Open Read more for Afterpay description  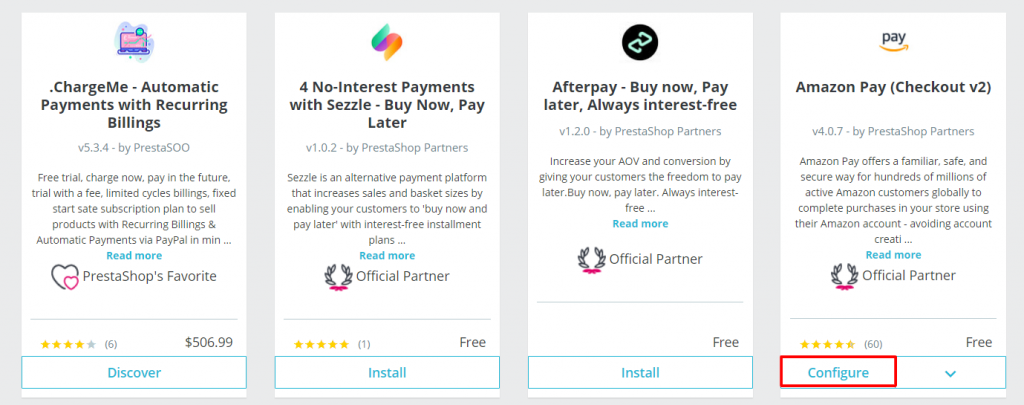click(639, 224)
